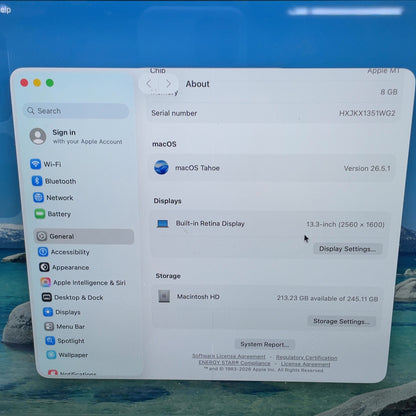This screenshot has width=416, height=416.
Task: Select the Wallpaper label
Action: coord(73,355)
